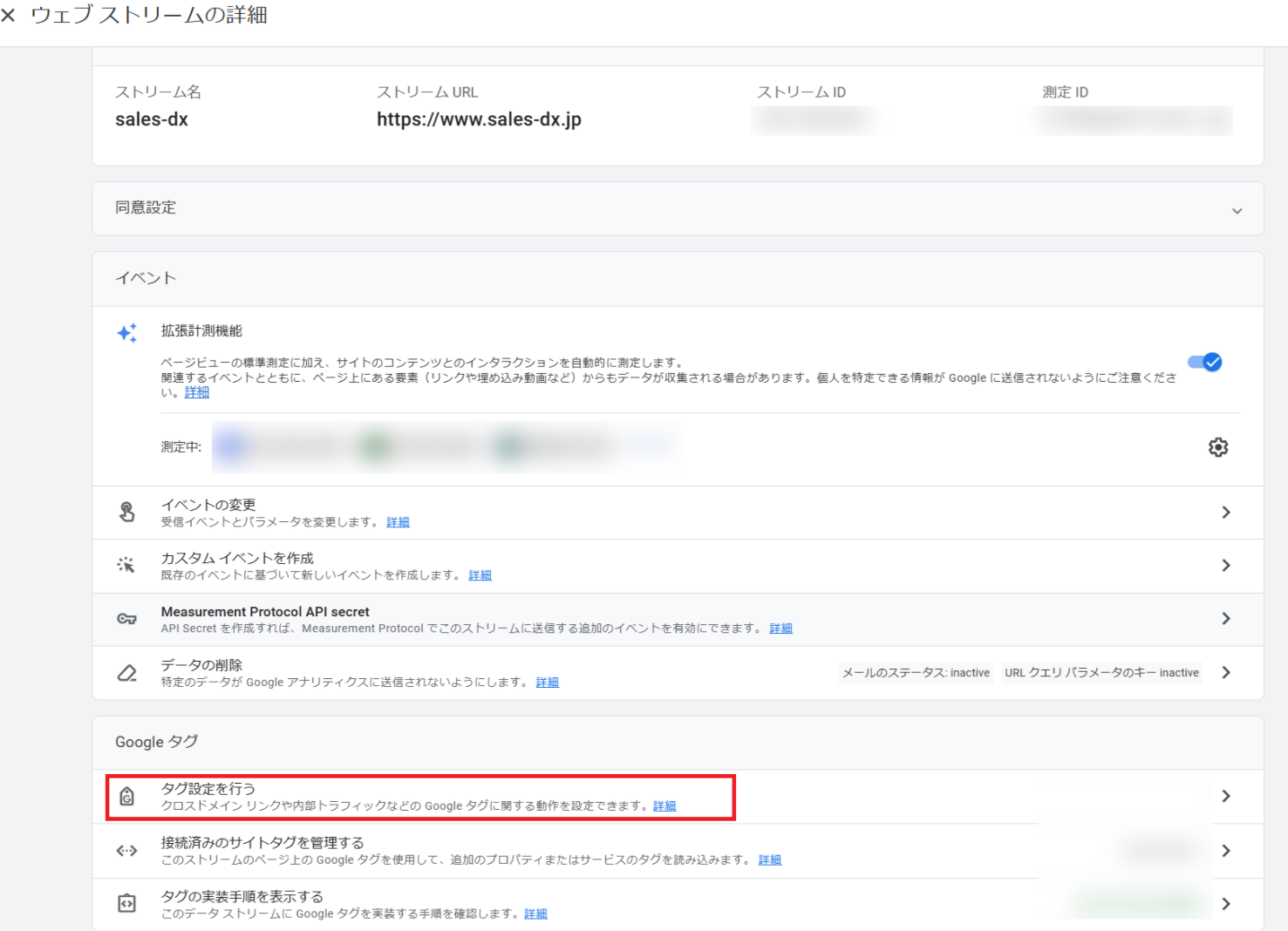Toggle the 拡張計測機能 switch
Image resolution: width=1288 pixels, height=931 pixels.
click(x=1205, y=362)
